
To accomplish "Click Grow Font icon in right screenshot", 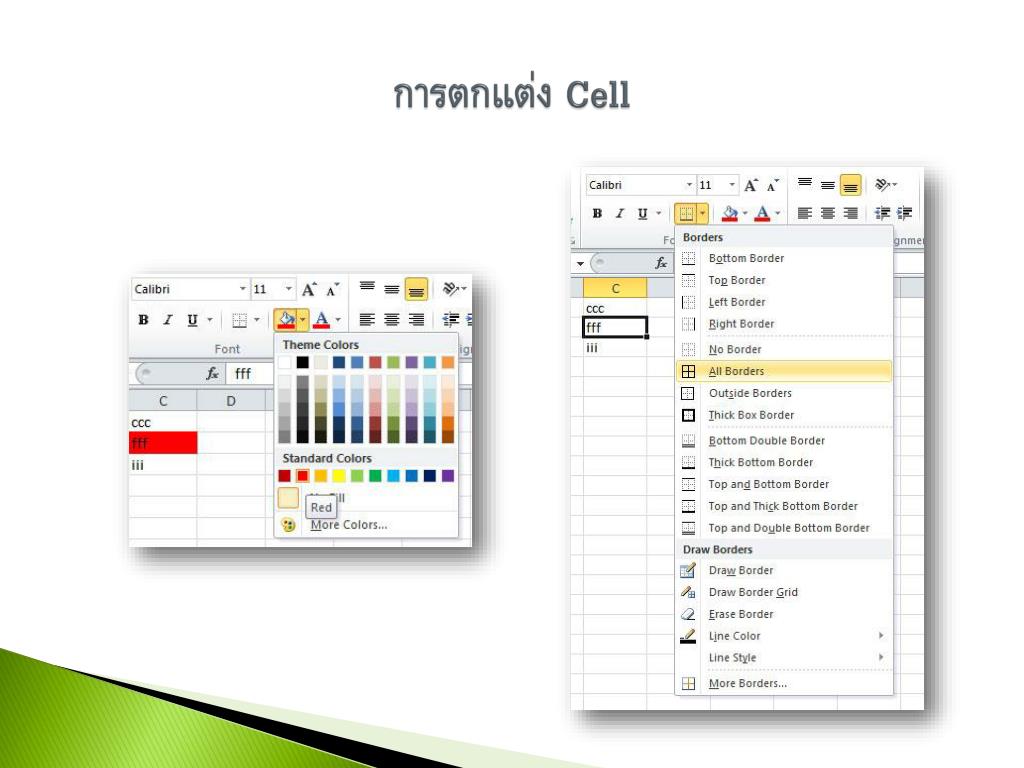I will pos(751,185).
